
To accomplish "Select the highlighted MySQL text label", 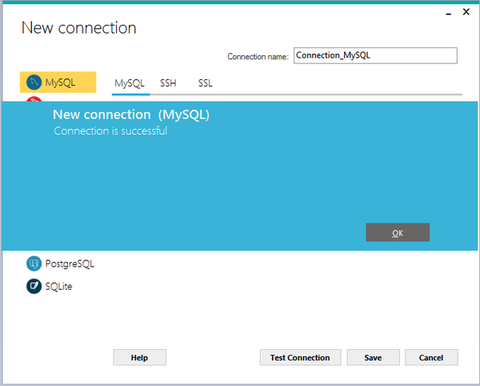I will click(x=60, y=82).
